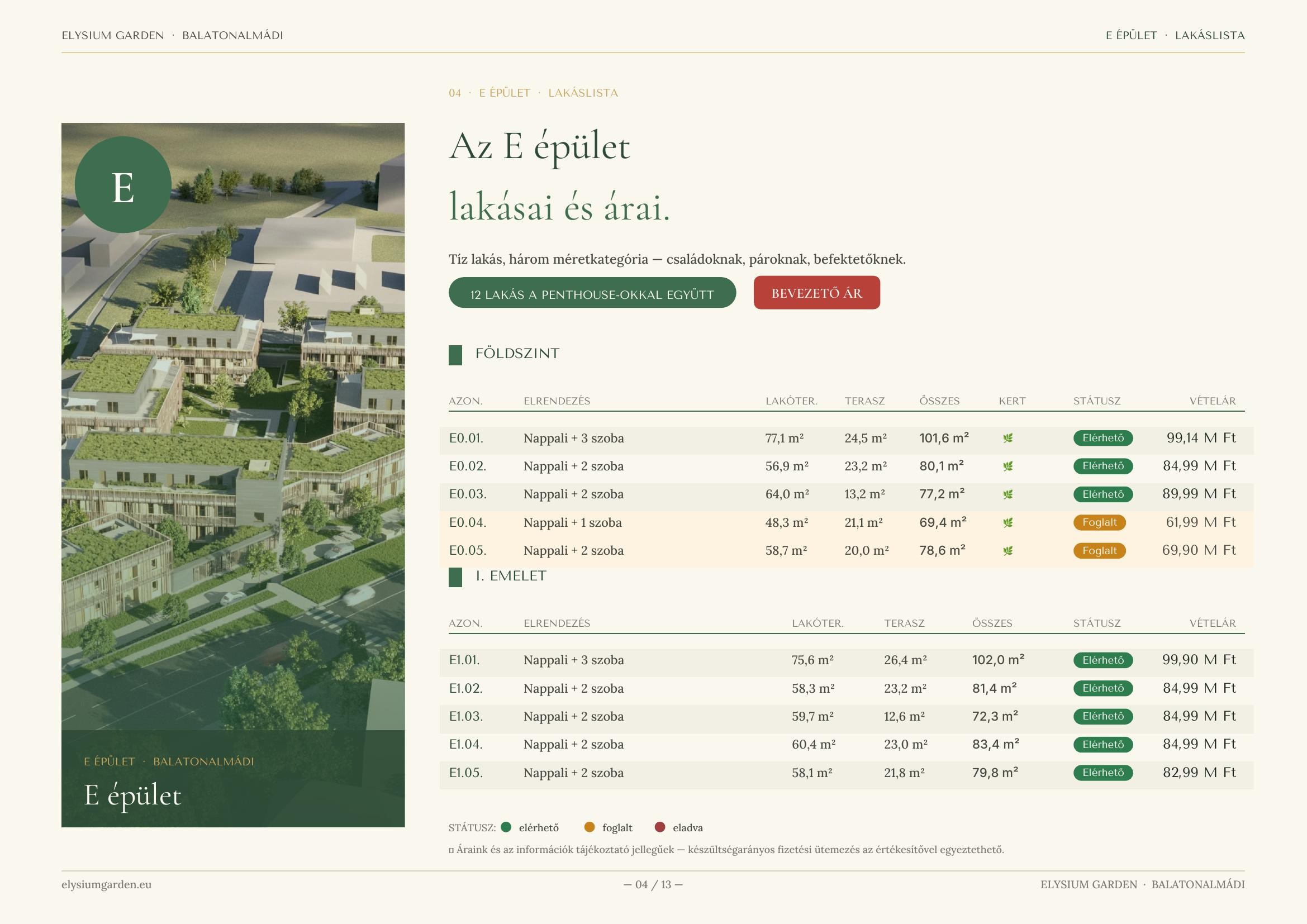Screen dimensions: 1307x924
Task: Click the green square beside I. EMELET
Action: tap(455, 577)
